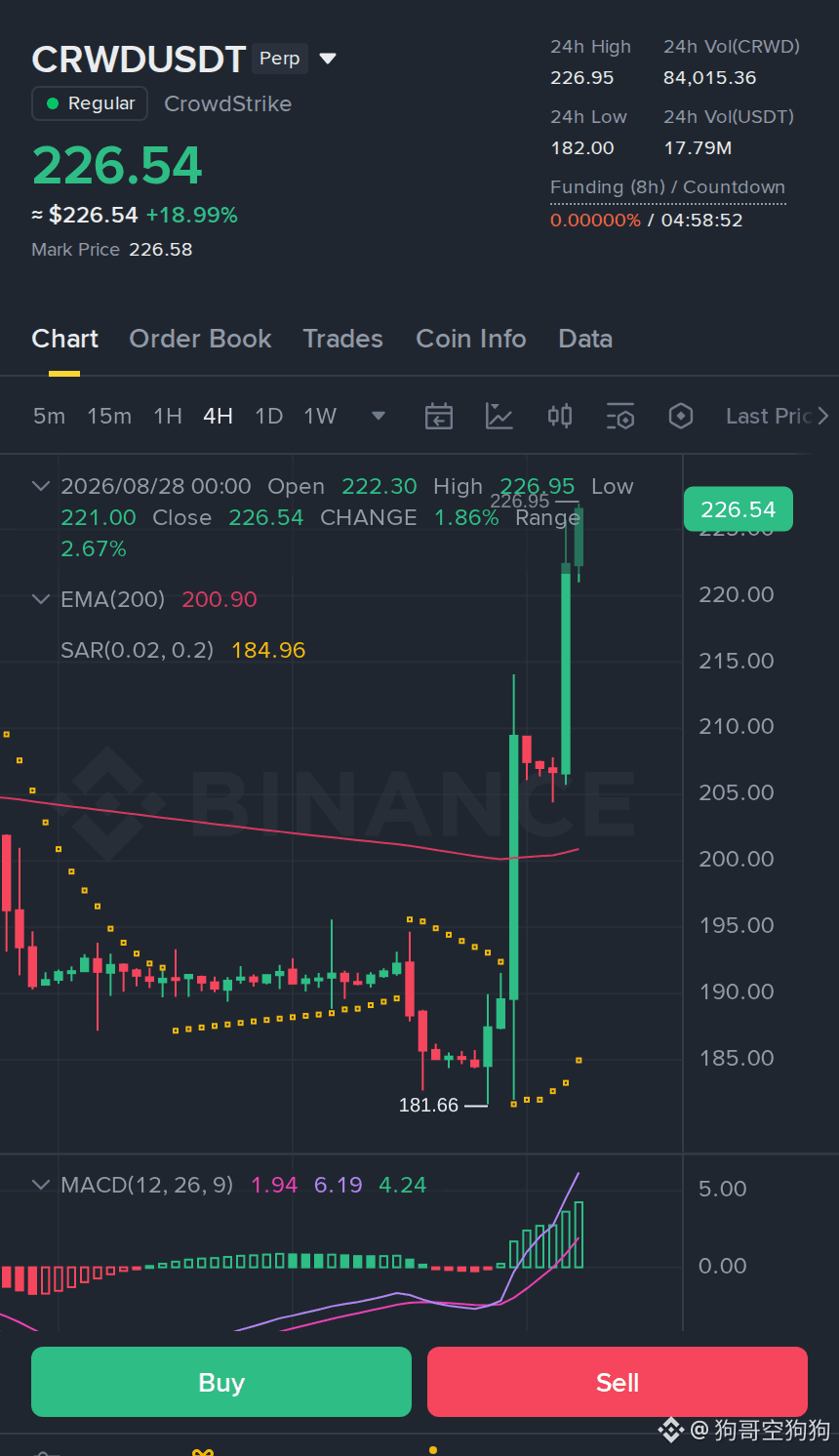Tap the Regular status badge
This screenshot has height=1456, width=839.
coord(90,103)
